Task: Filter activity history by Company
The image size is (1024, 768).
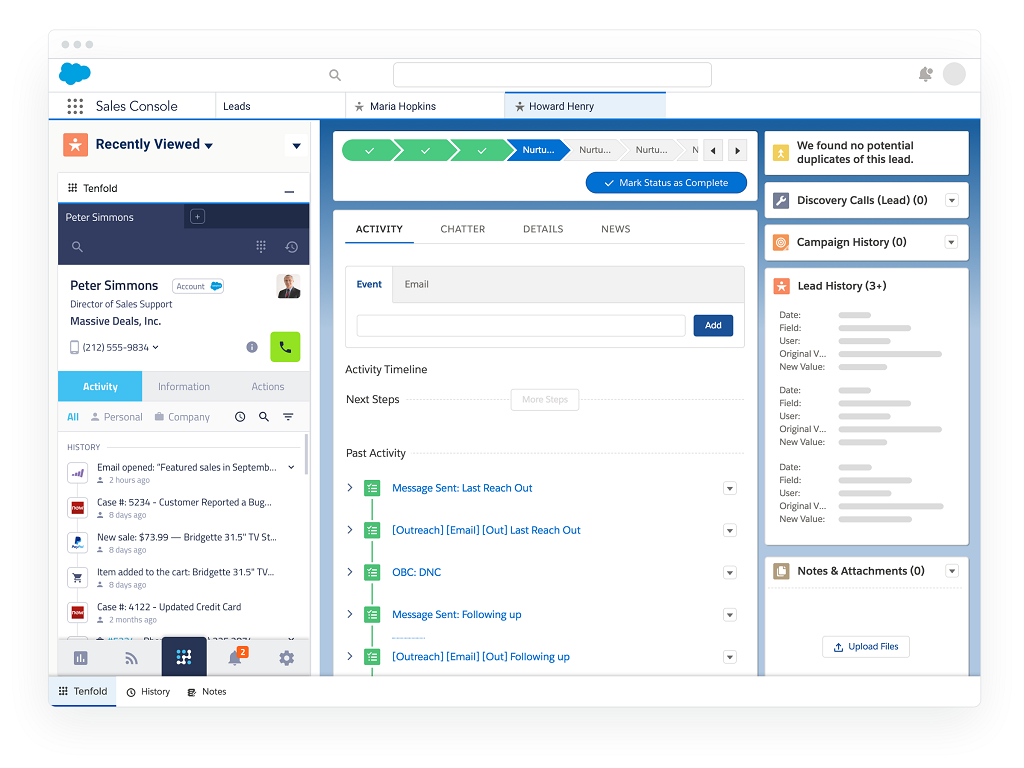Action: point(182,417)
